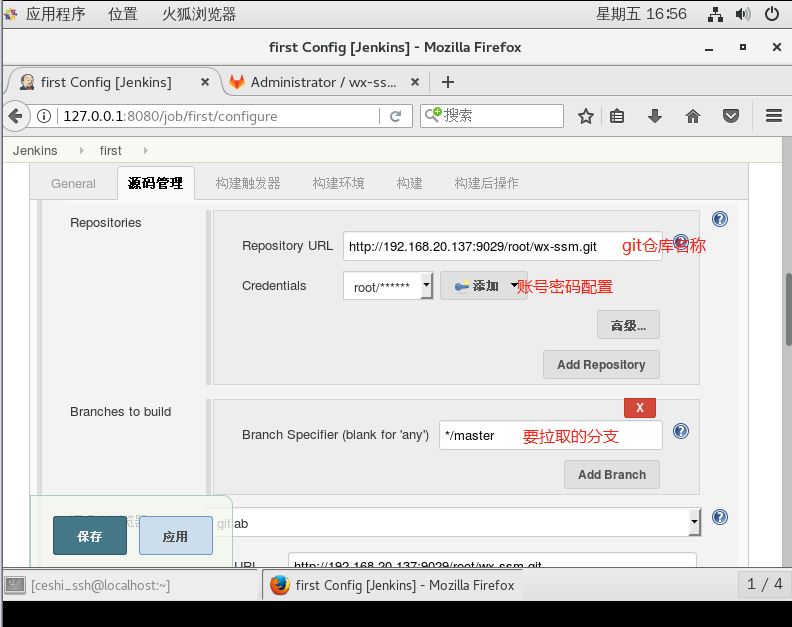
Task: Click the Add Repository button
Action: 601,364
